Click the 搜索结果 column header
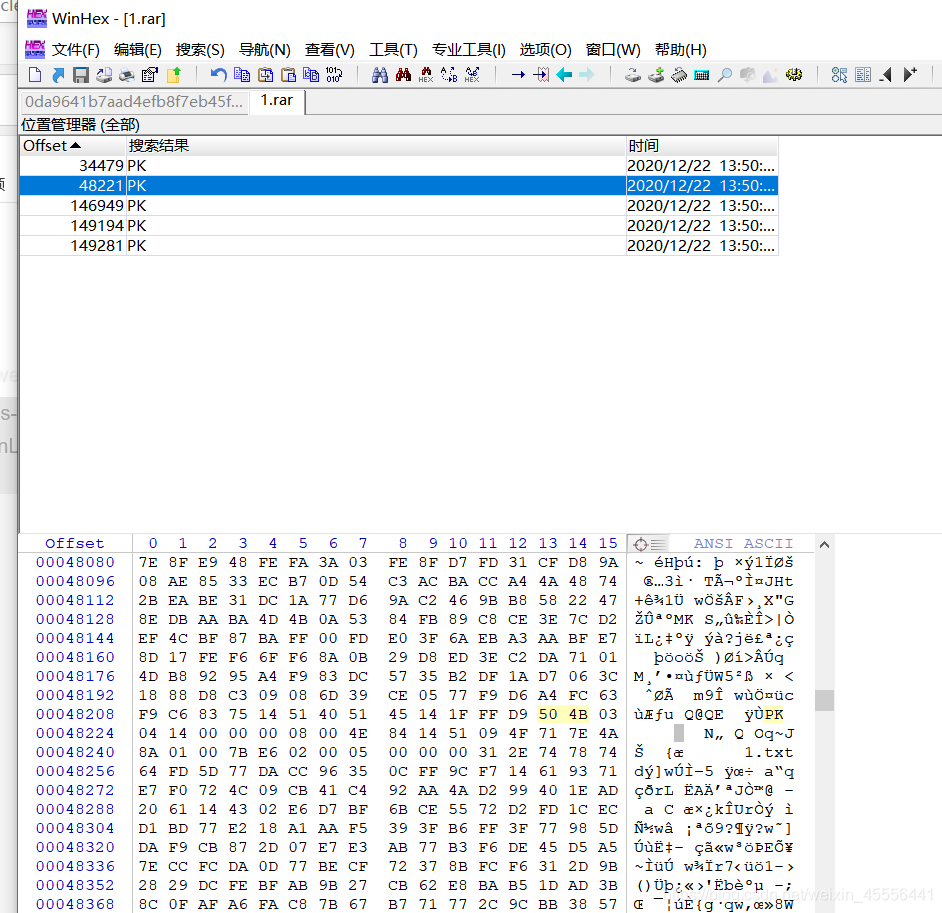This screenshot has height=913, width=942. pos(375,146)
